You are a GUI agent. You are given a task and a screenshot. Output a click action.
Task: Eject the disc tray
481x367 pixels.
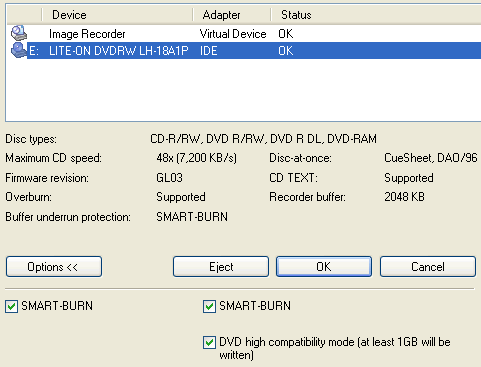click(221, 267)
